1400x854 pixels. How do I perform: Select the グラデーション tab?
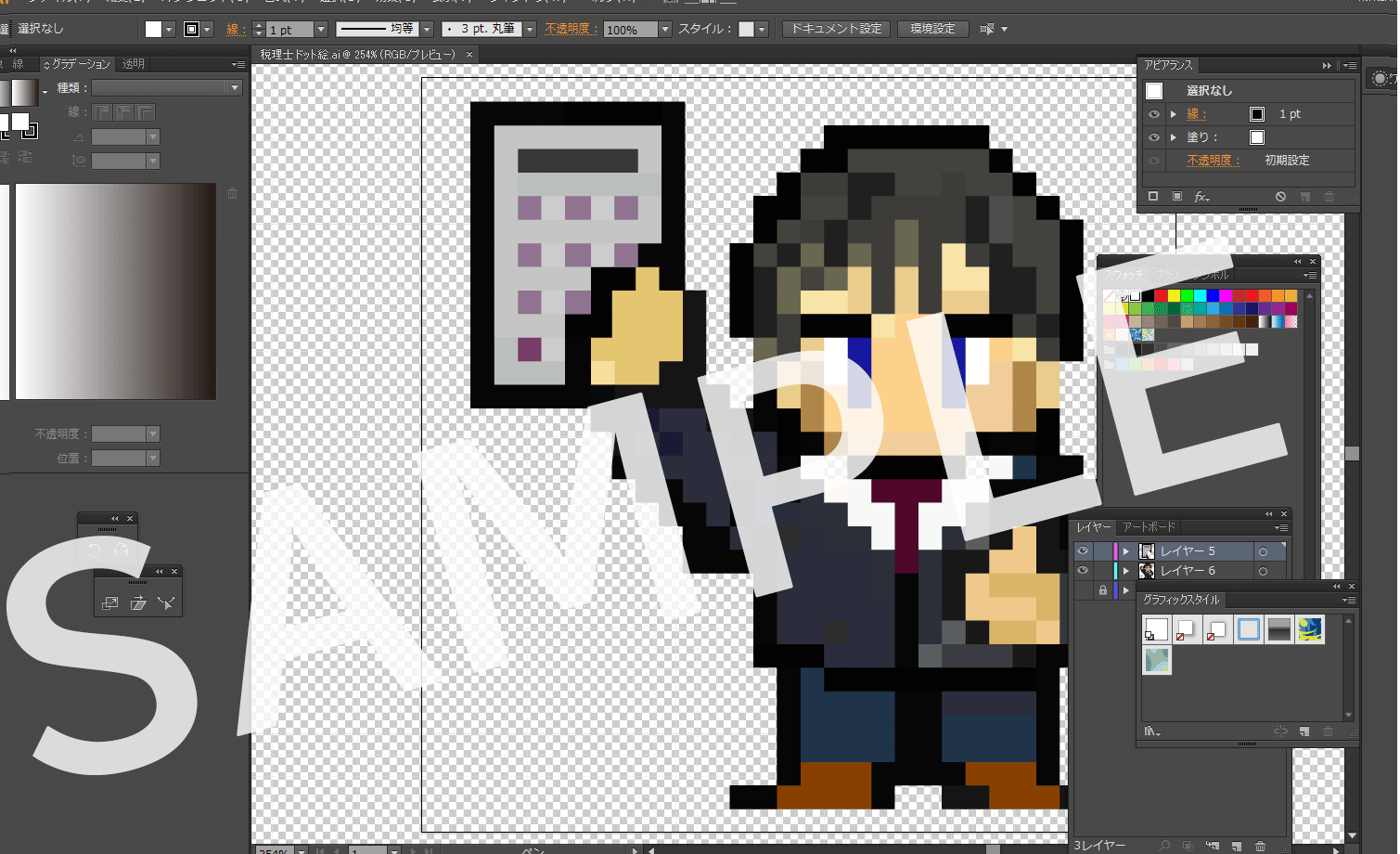[x=78, y=64]
